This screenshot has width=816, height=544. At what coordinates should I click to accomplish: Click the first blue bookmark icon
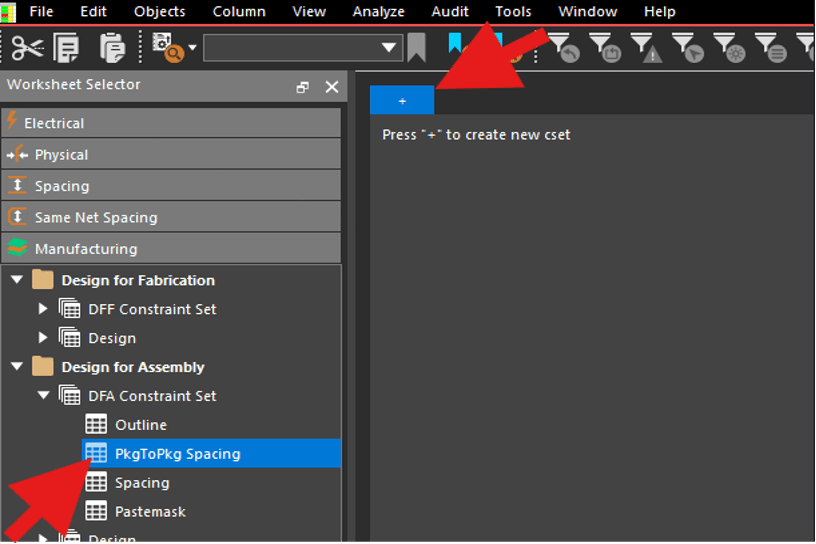tap(455, 43)
